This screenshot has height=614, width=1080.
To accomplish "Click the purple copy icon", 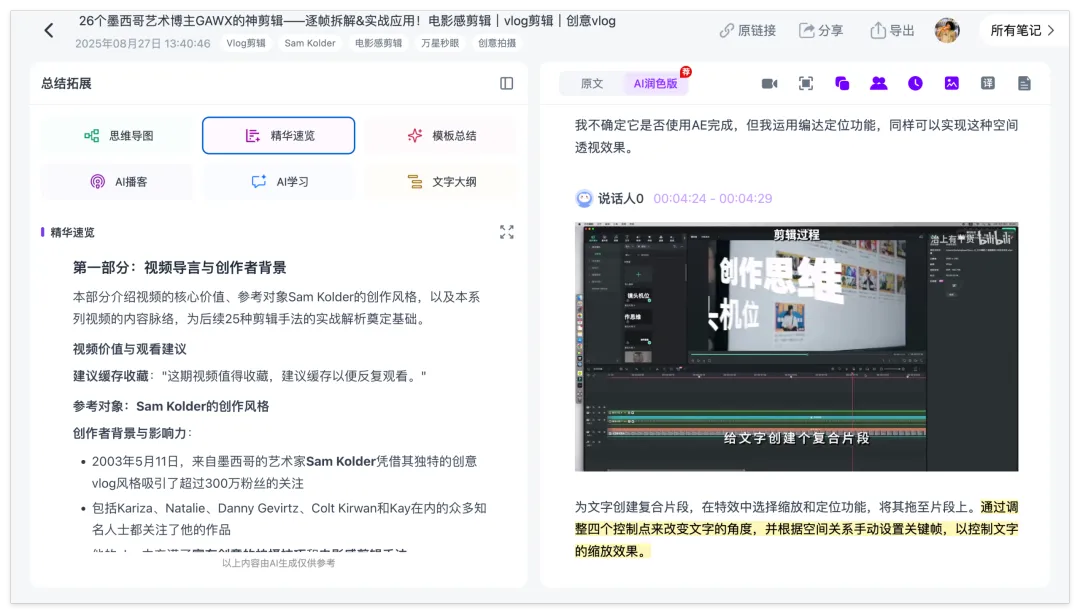I will pos(842,83).
